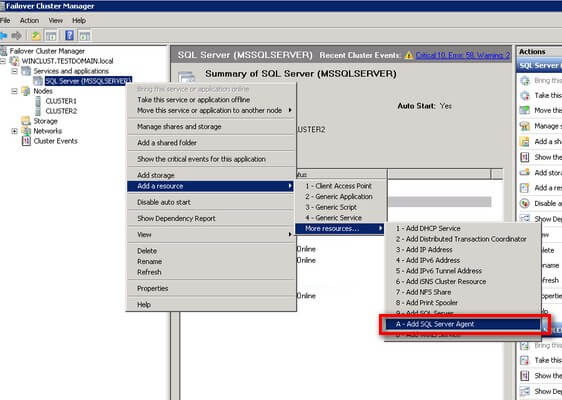Choose Rename in the context menu
Screen dimensions: 562x400
point(211,262)
